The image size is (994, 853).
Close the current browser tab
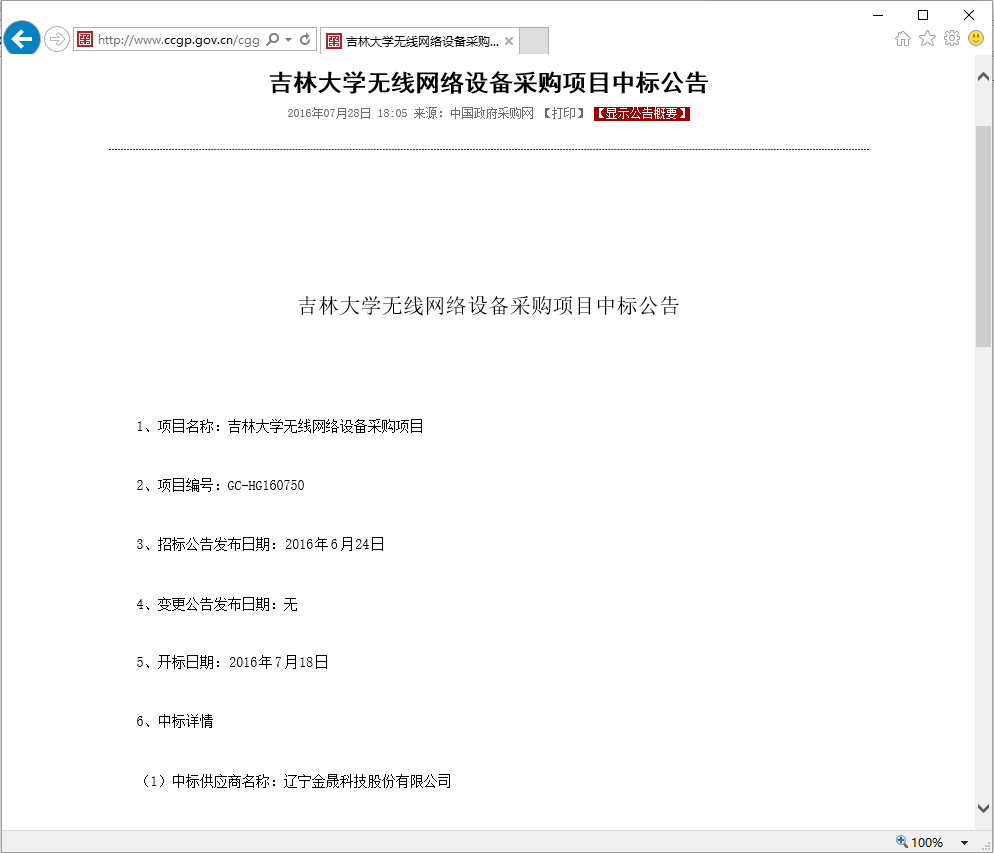(x=509, y=41)
